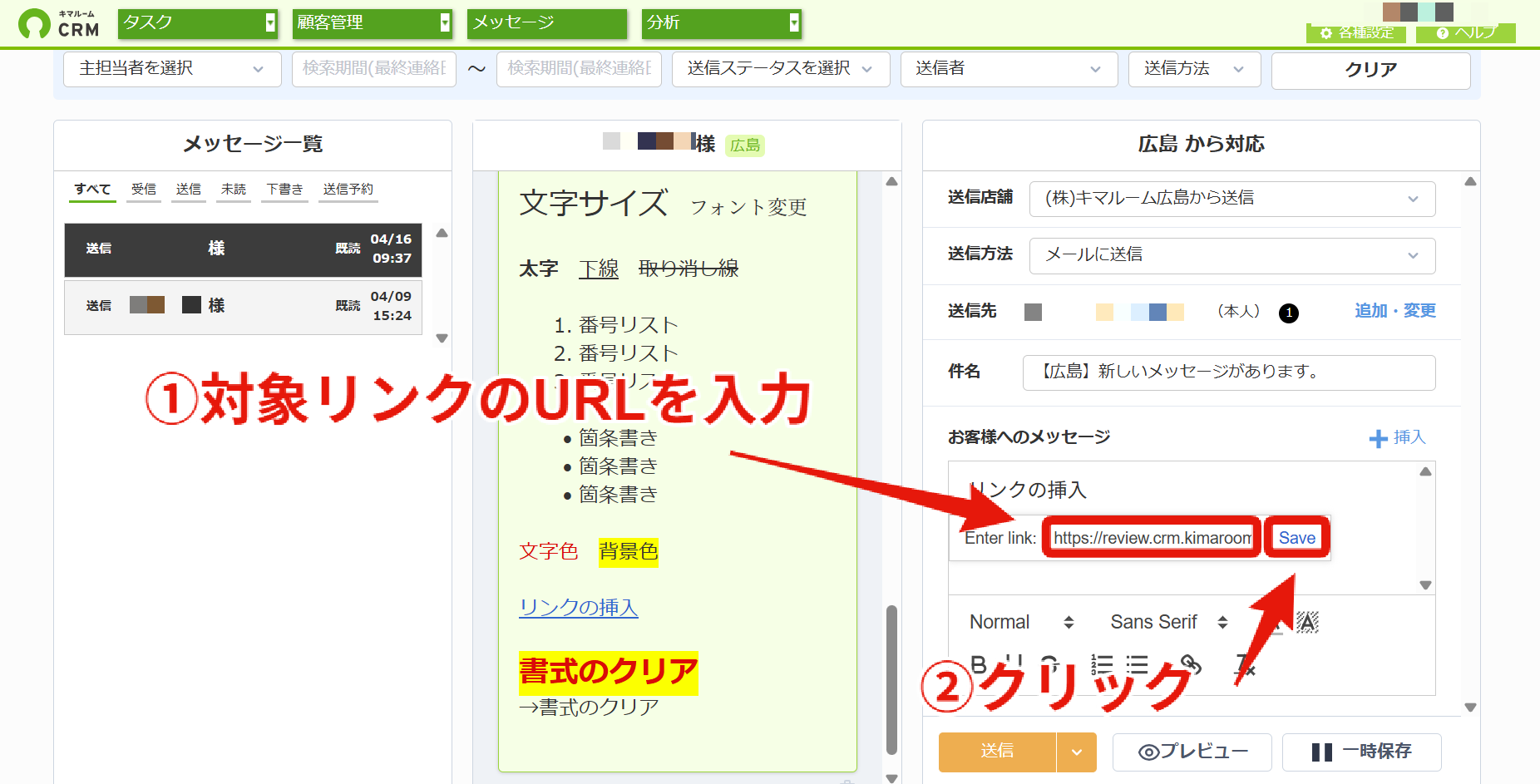The height and width of the screenshot is (784, 1540).
Task: Click the 一時保存 temporary save button
Action: (1362, 752)
